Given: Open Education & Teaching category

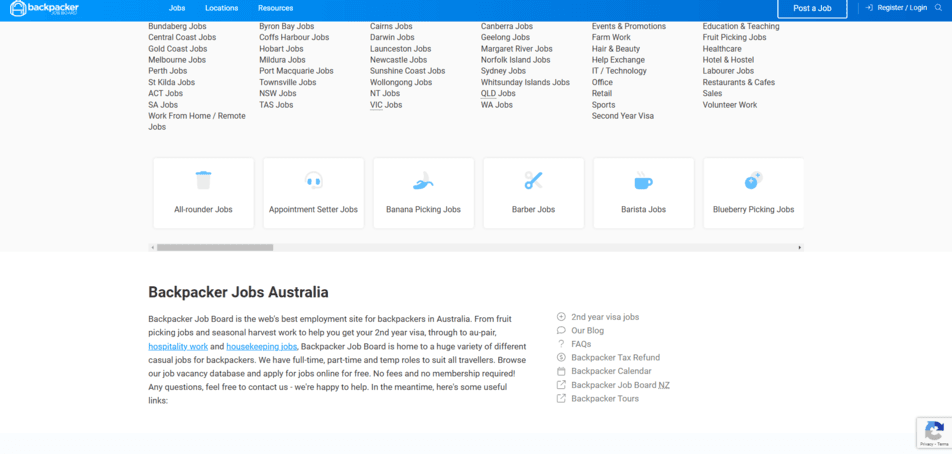Looking at the screenshot, I should (x=741, y=27).
